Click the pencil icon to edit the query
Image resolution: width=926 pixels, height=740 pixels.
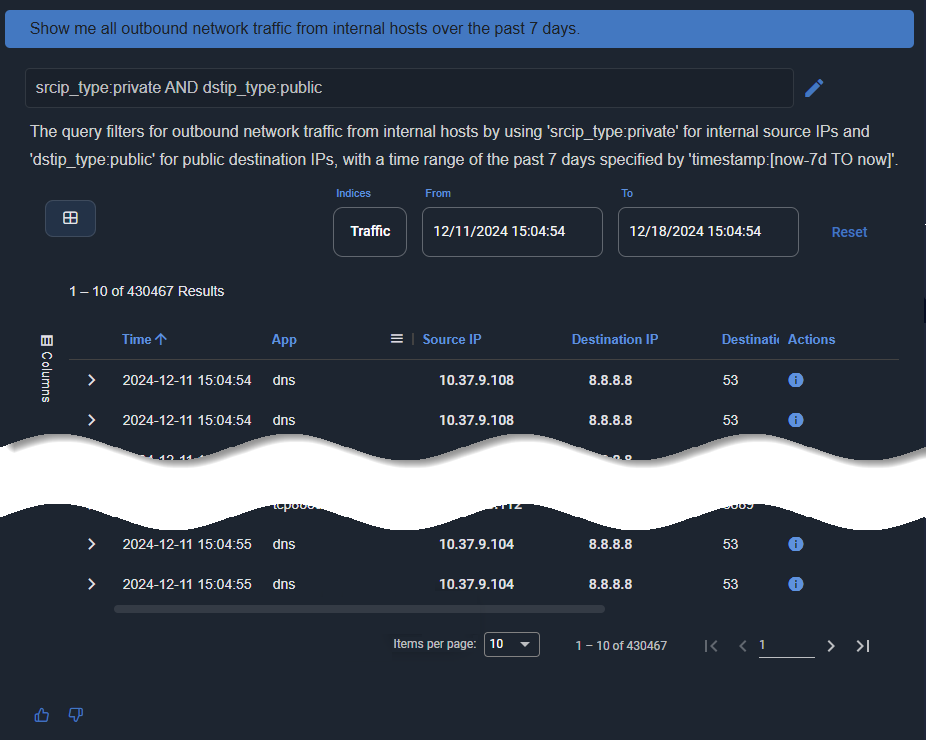(x=814, y=88)
